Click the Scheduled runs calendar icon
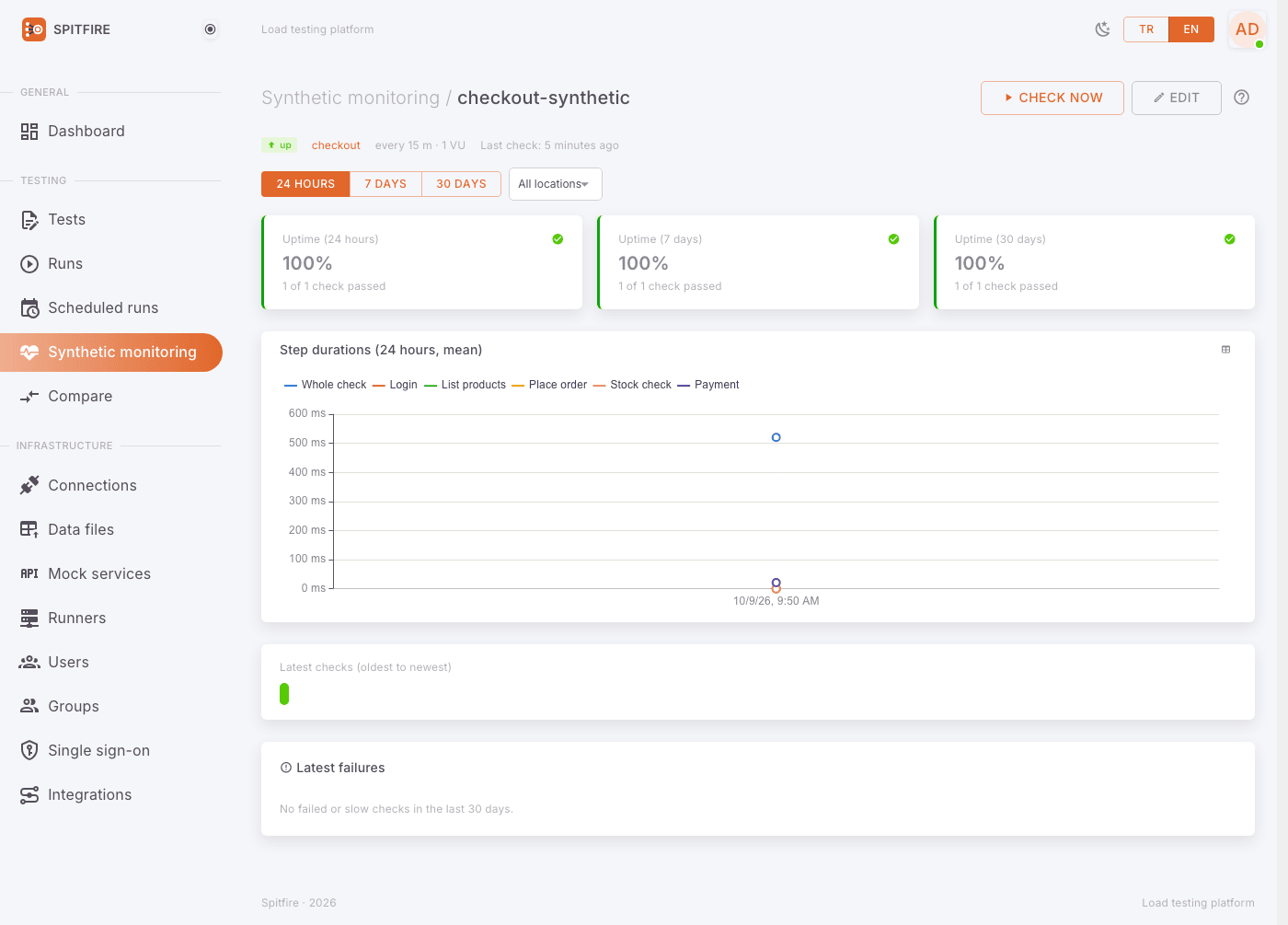Image resolution: width=1288 pixels, height=925 pixels. click(29, 308)
